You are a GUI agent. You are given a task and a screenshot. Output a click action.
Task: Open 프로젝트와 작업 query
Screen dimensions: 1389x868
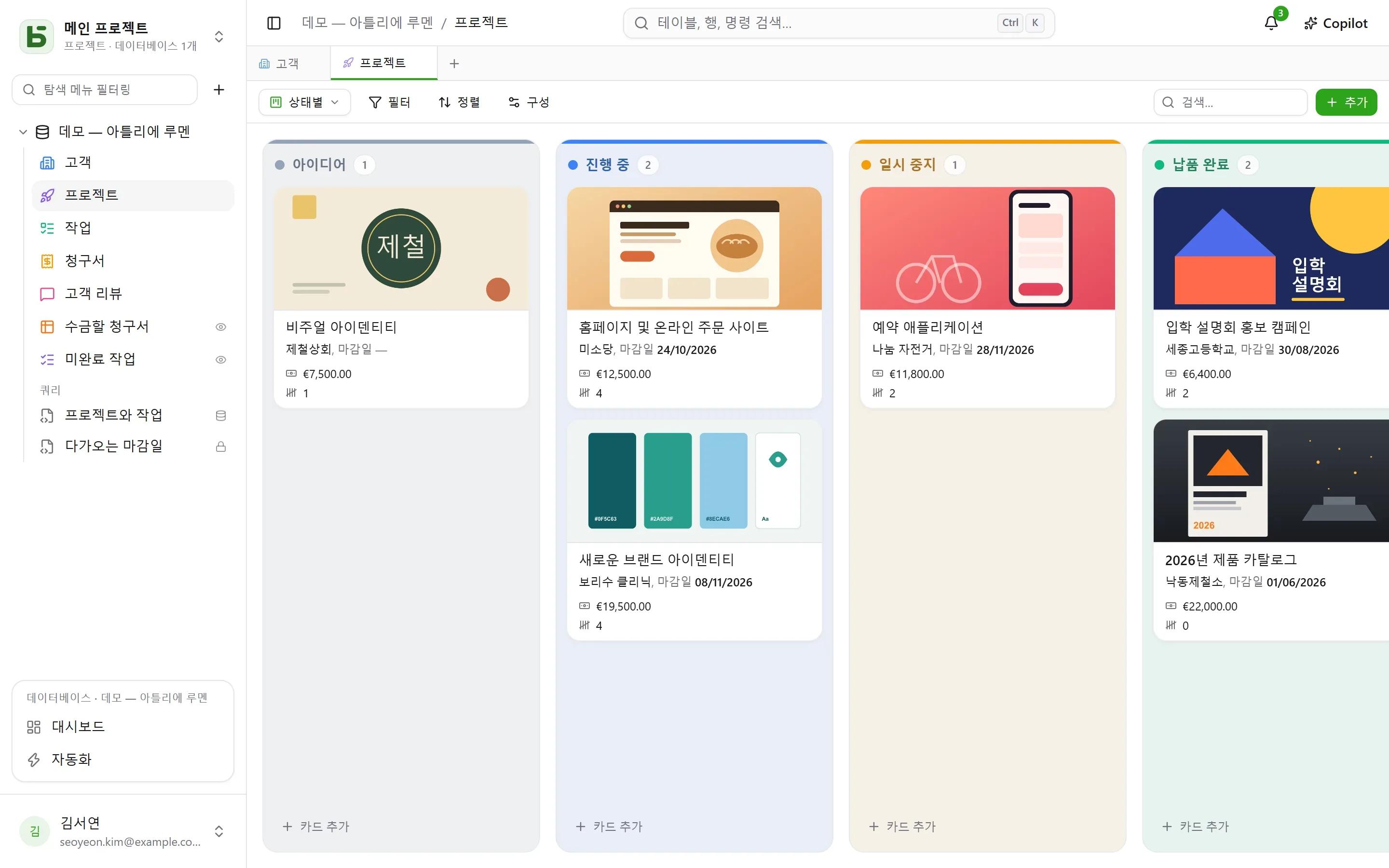pyautogui.click(x=133, y=415)
